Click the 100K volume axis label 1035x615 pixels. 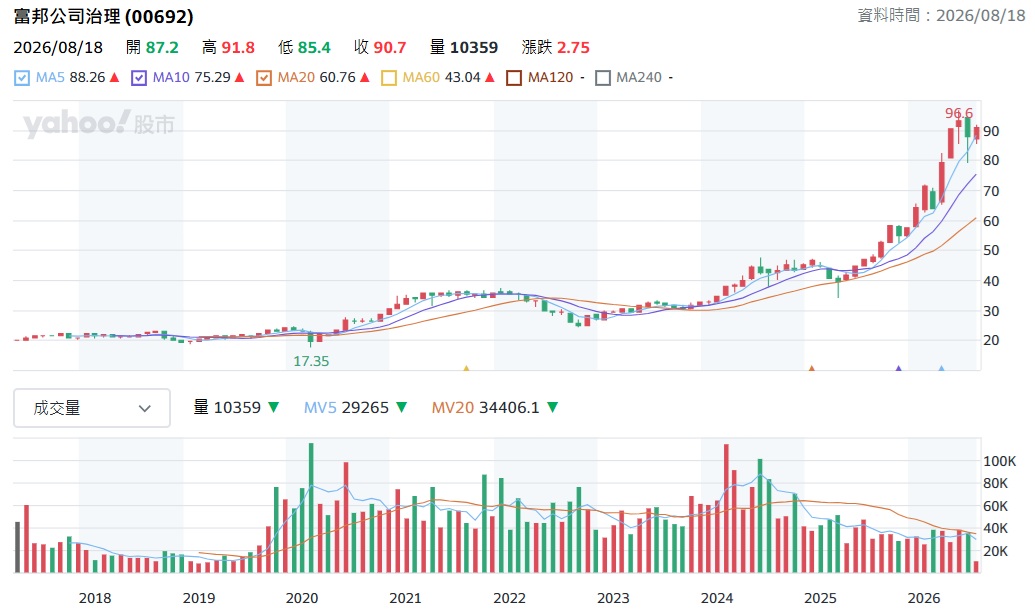click(x=999, y=461)
